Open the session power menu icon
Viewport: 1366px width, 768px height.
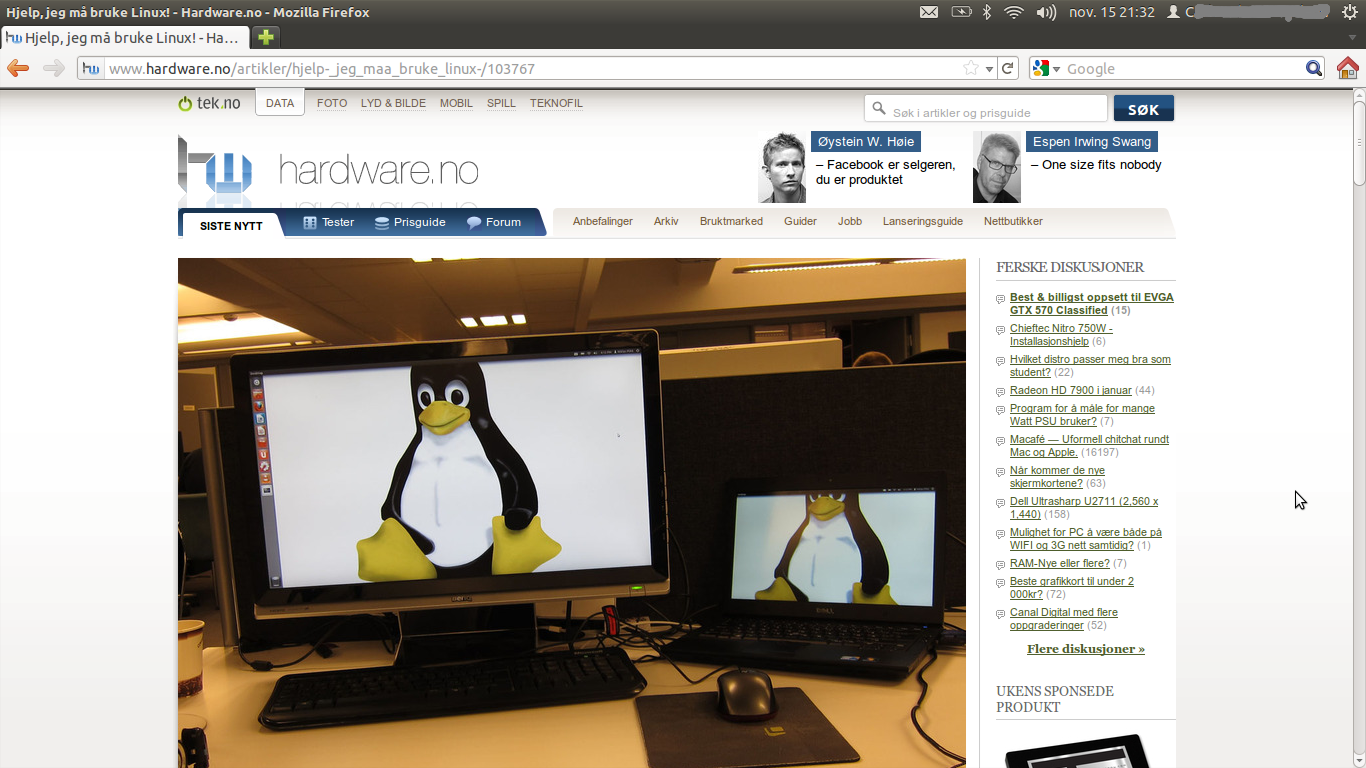pyautogui.click(x=1348, y=12)
